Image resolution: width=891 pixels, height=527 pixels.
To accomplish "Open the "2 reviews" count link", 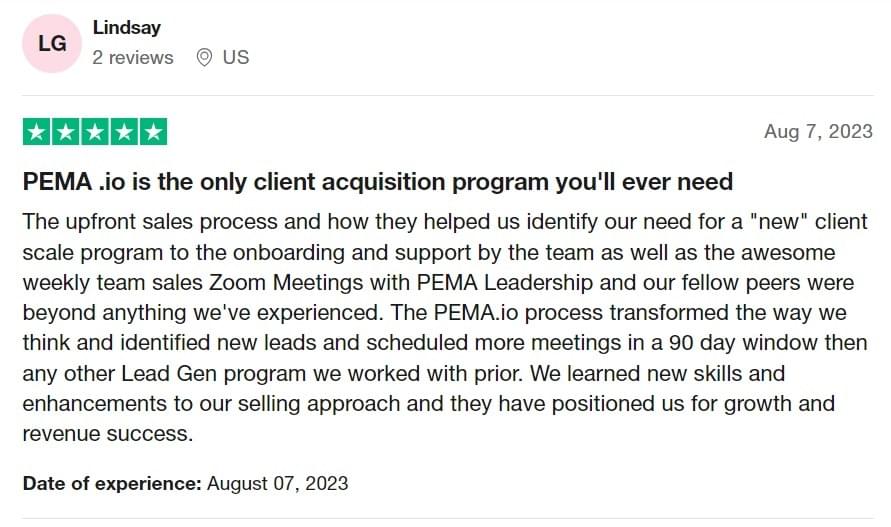I will pyautogui.click(x=133, y=57).
